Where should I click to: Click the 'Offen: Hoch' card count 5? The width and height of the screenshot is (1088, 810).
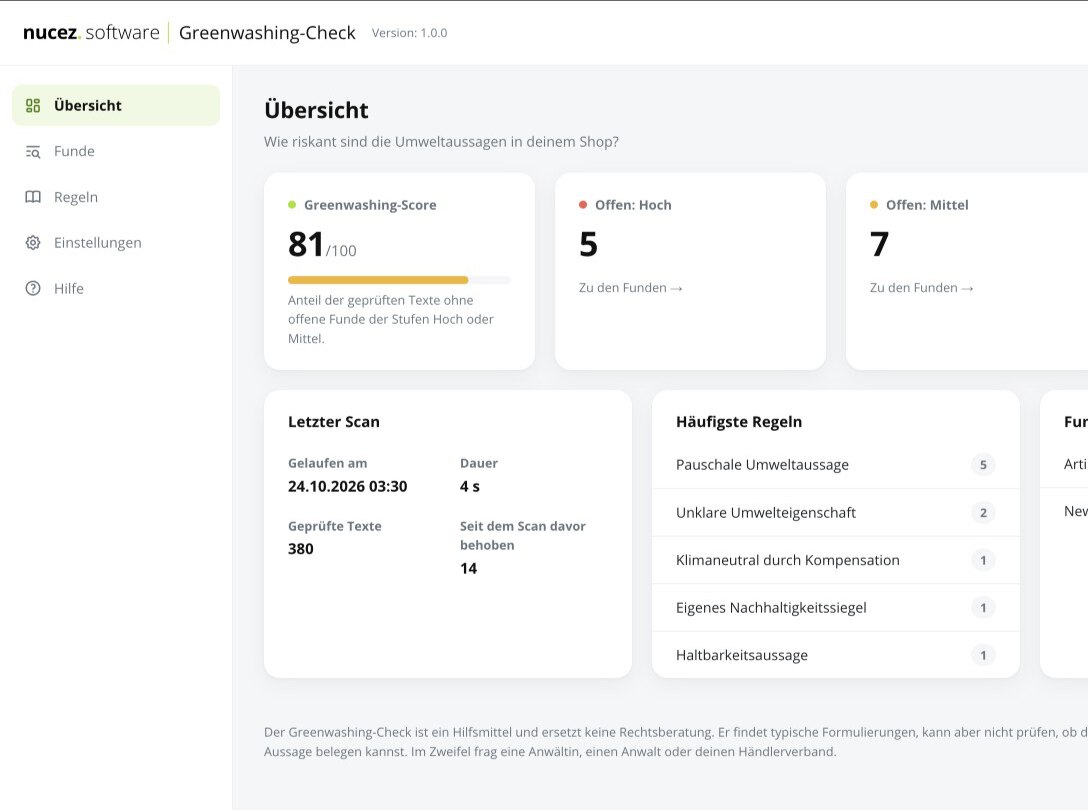click(588, 244)
